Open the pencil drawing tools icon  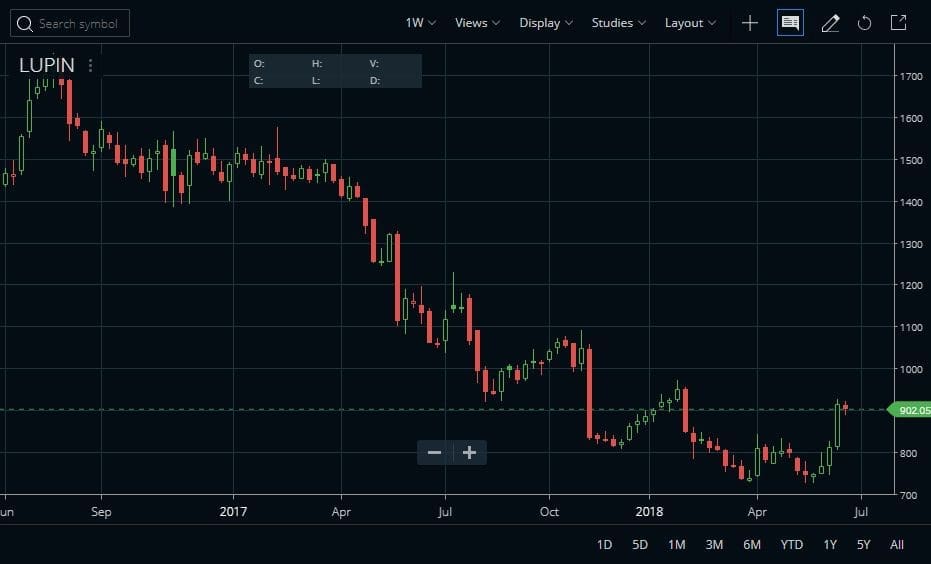click(x=830, y=23)
